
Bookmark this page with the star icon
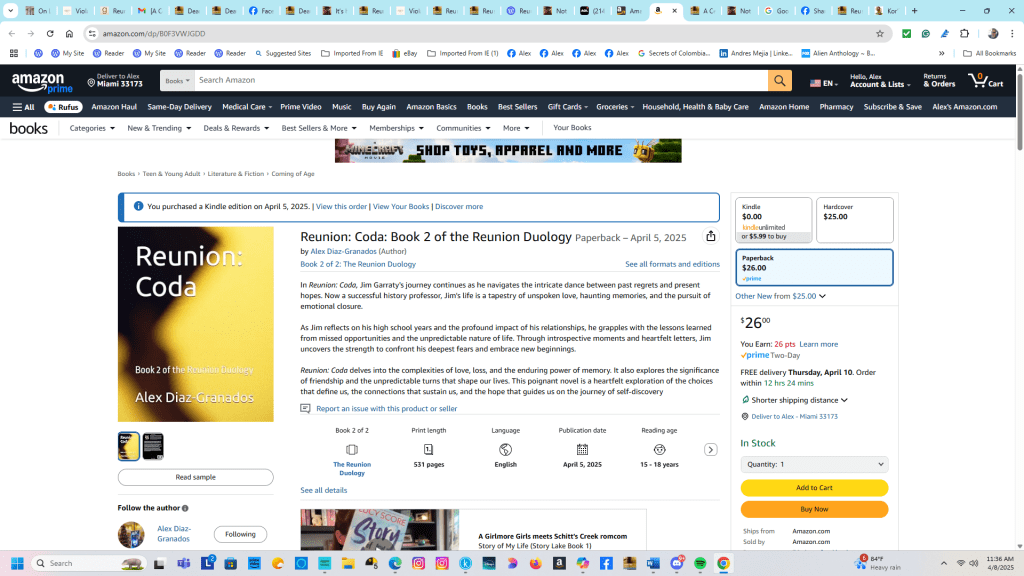pyautogui.click(x=880, y=33)
